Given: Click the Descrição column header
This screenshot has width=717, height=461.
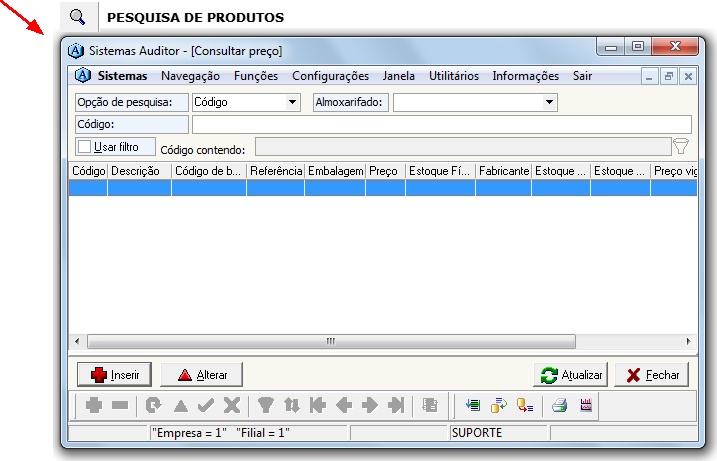Looking at the screenshot, I should pyautogui.click(x=139, y=171).
